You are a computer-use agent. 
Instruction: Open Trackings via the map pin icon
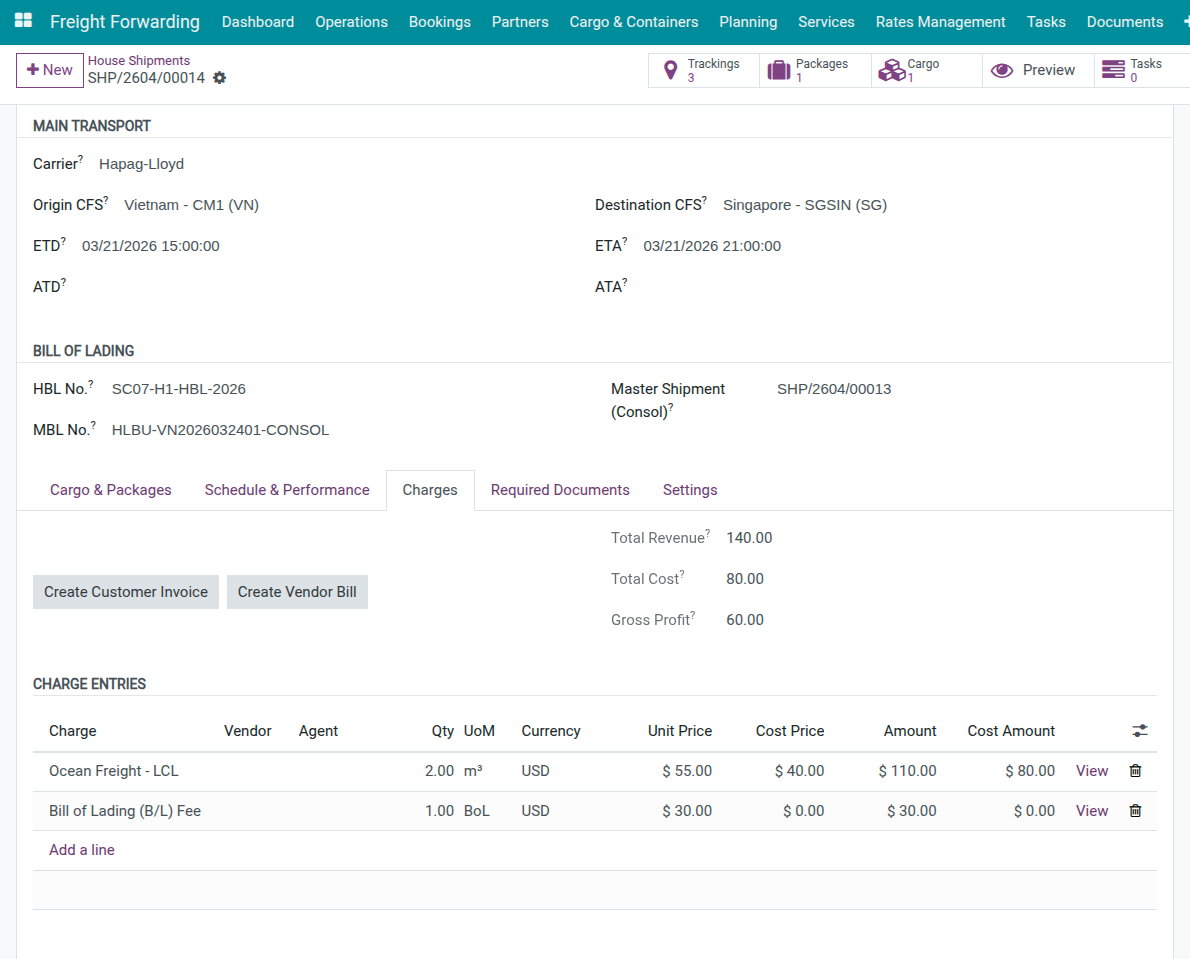tap(671, 71)
